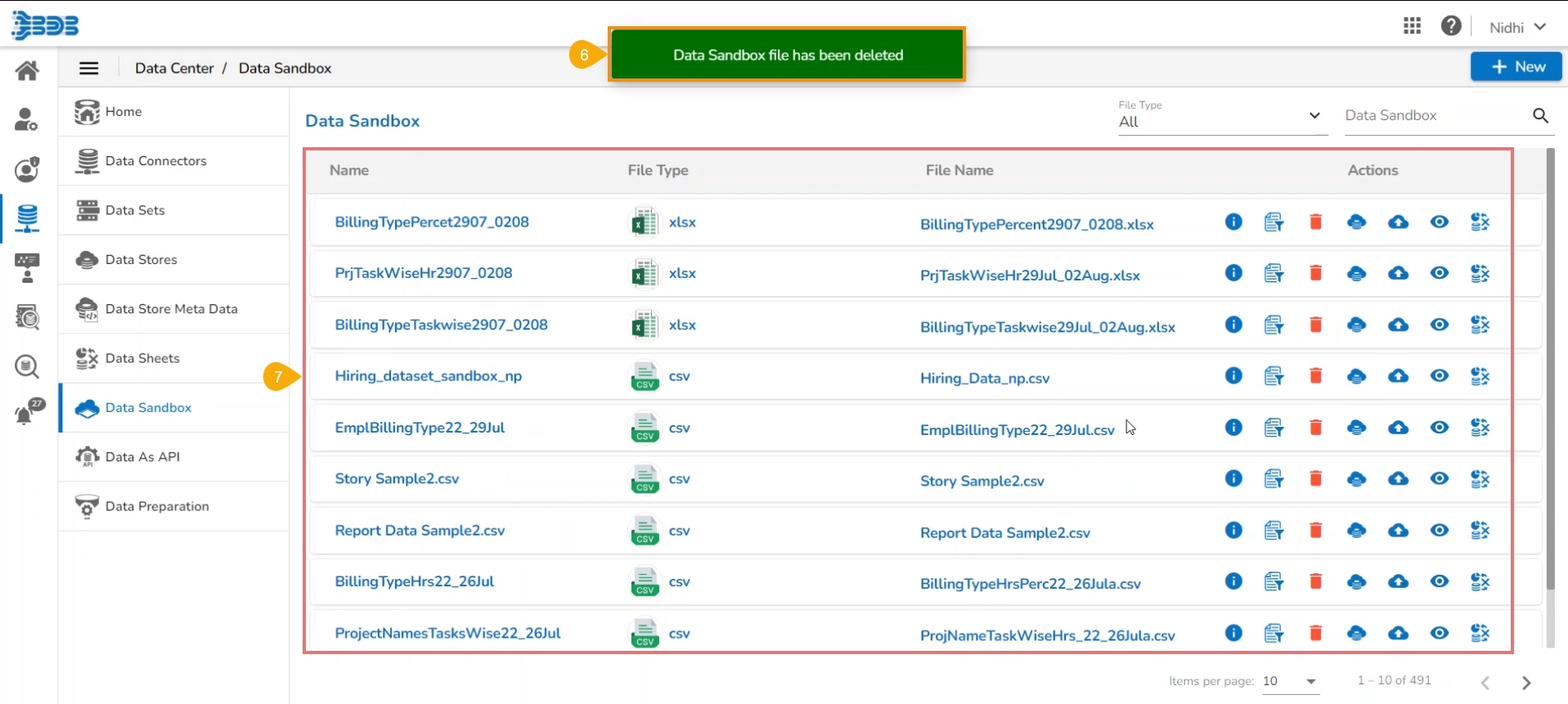1568x704 pixels.
Task: Click Data Center breadcrumb link
Action: point(174,68)
